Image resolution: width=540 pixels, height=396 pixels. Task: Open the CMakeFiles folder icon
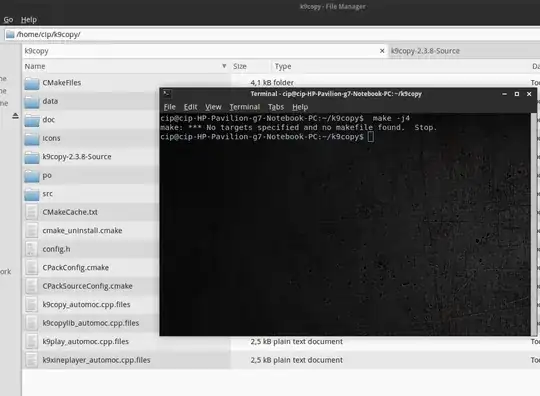click(x=32, y=83)
